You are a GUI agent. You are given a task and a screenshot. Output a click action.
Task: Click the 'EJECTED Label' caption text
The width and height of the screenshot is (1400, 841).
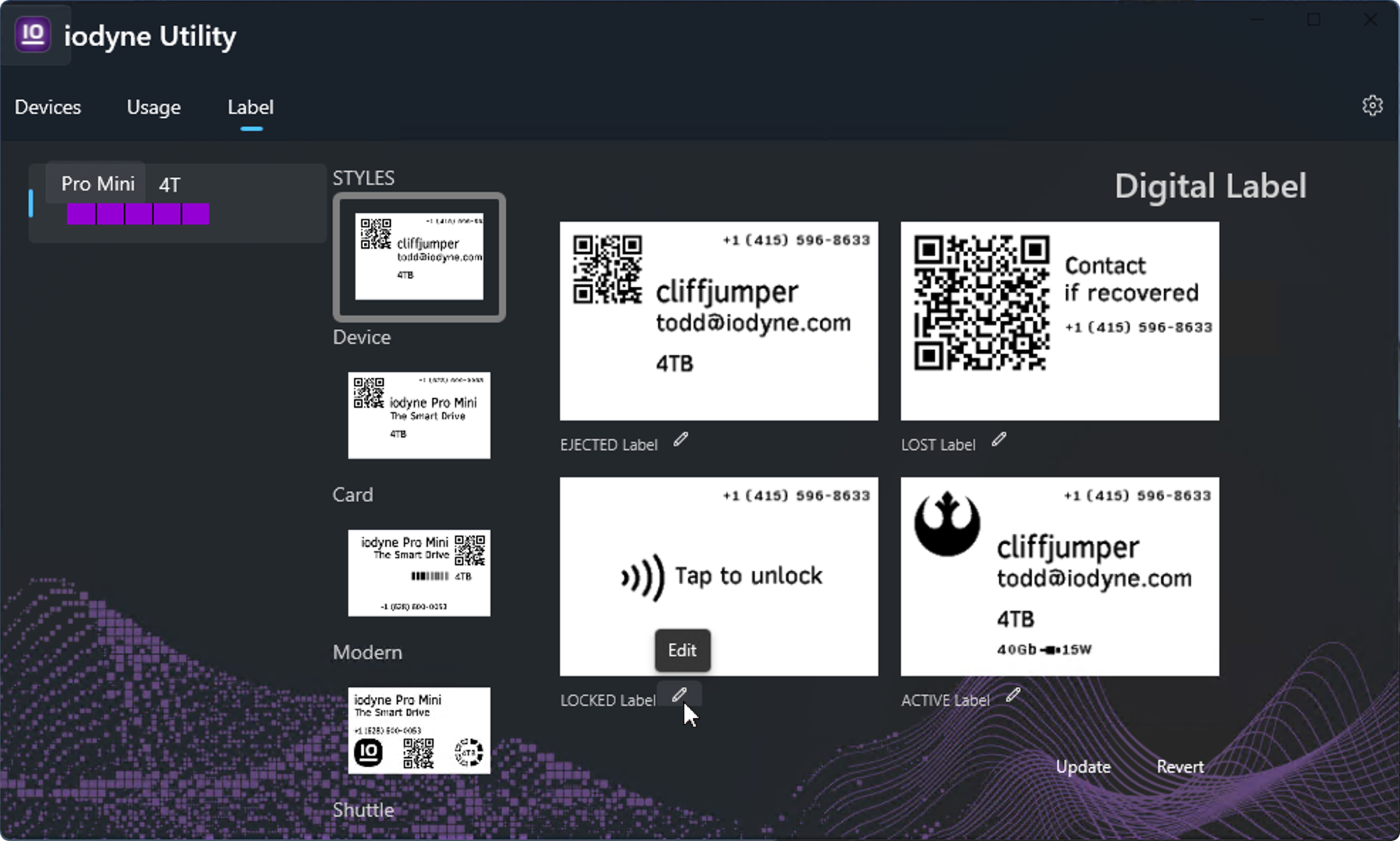(609, 445)
